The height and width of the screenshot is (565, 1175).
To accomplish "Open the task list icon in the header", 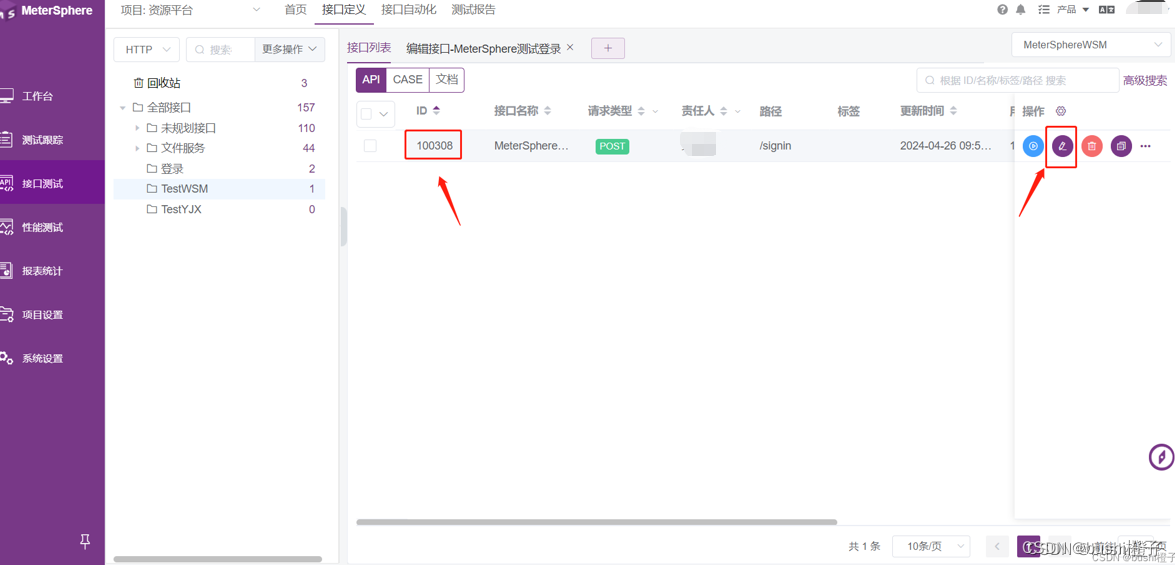I will (x=1044, y=10).
